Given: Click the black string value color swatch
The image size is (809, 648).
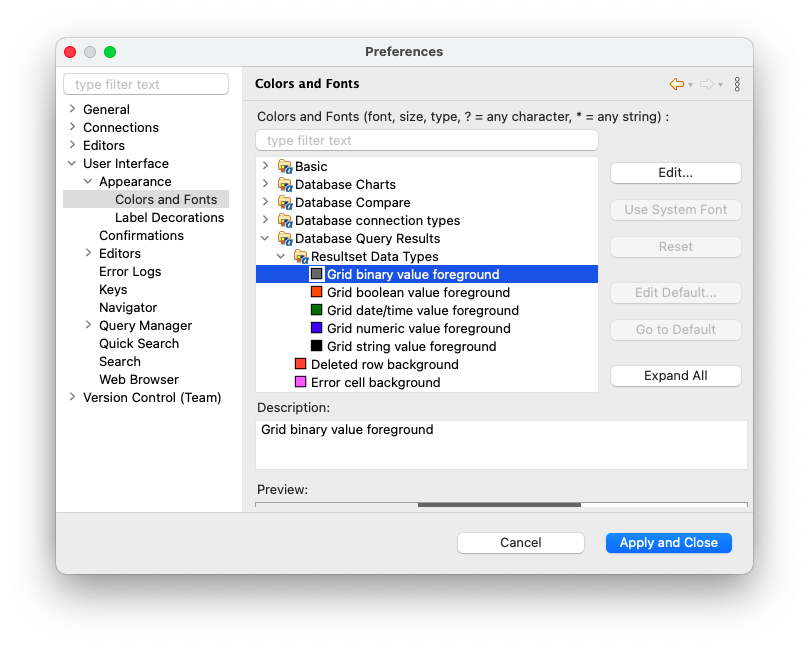Looking at the screenshot, I should coord(316,346).
